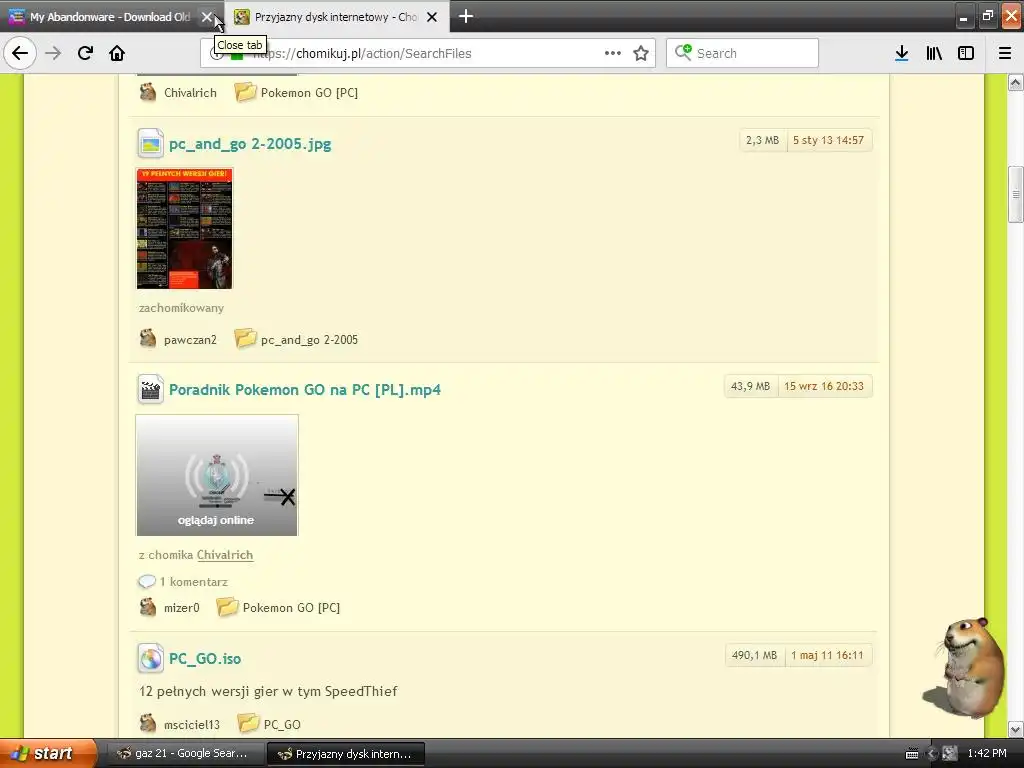Click the scrollbar up arrow
The height and width of the screenshot is (768, 1024).
click(x=1016, y=83)
